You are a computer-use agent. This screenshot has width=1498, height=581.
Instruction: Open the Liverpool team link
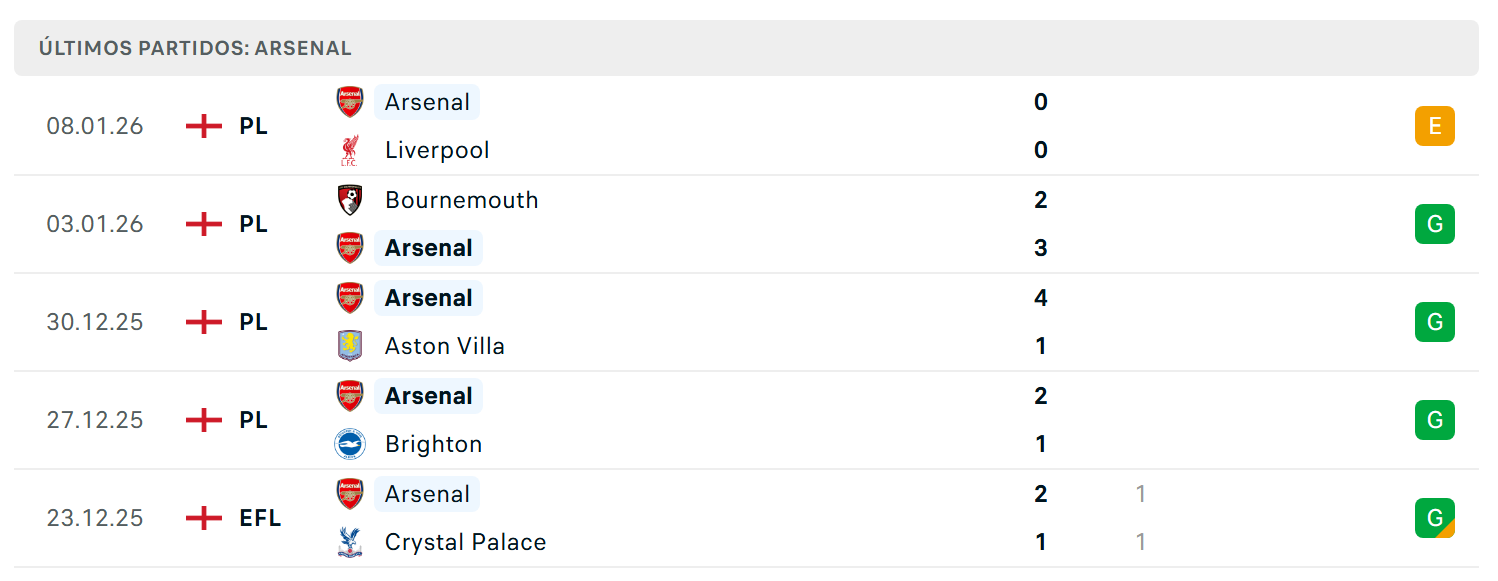pos(437,150)
